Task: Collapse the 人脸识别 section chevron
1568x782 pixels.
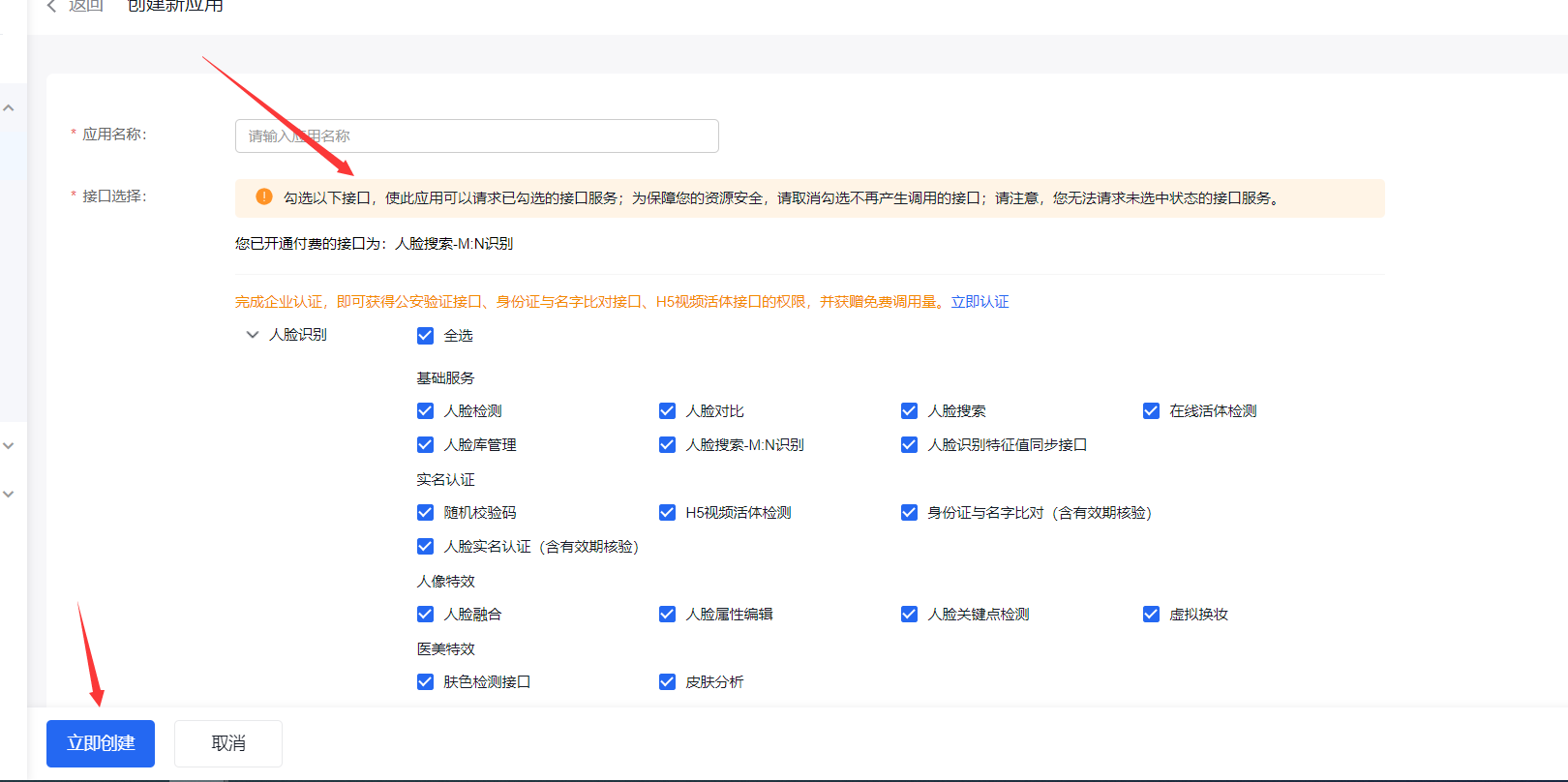Action: click(x=253, y=335)
